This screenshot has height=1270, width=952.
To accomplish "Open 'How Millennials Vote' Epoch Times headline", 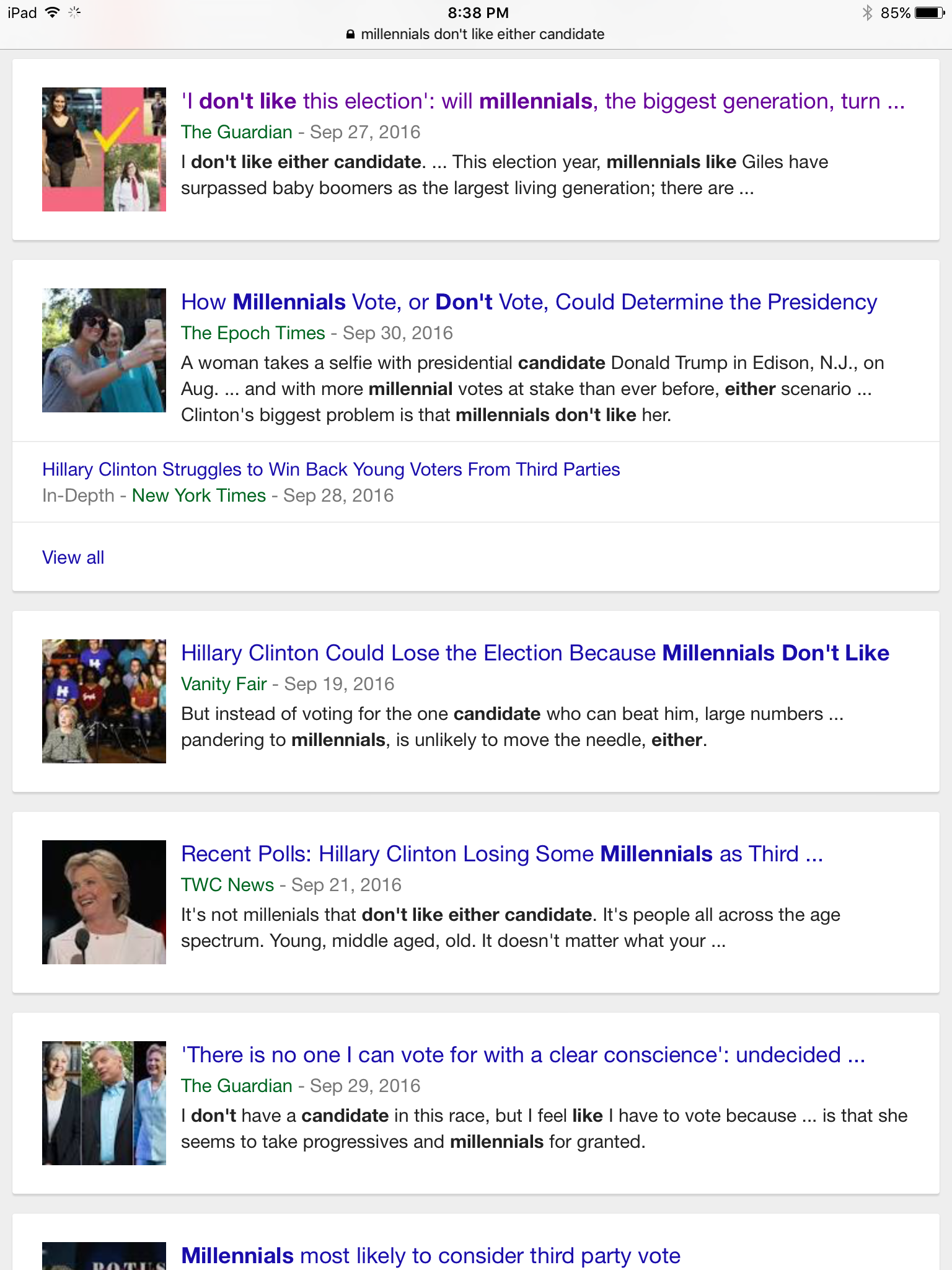I will click(529, 302).
